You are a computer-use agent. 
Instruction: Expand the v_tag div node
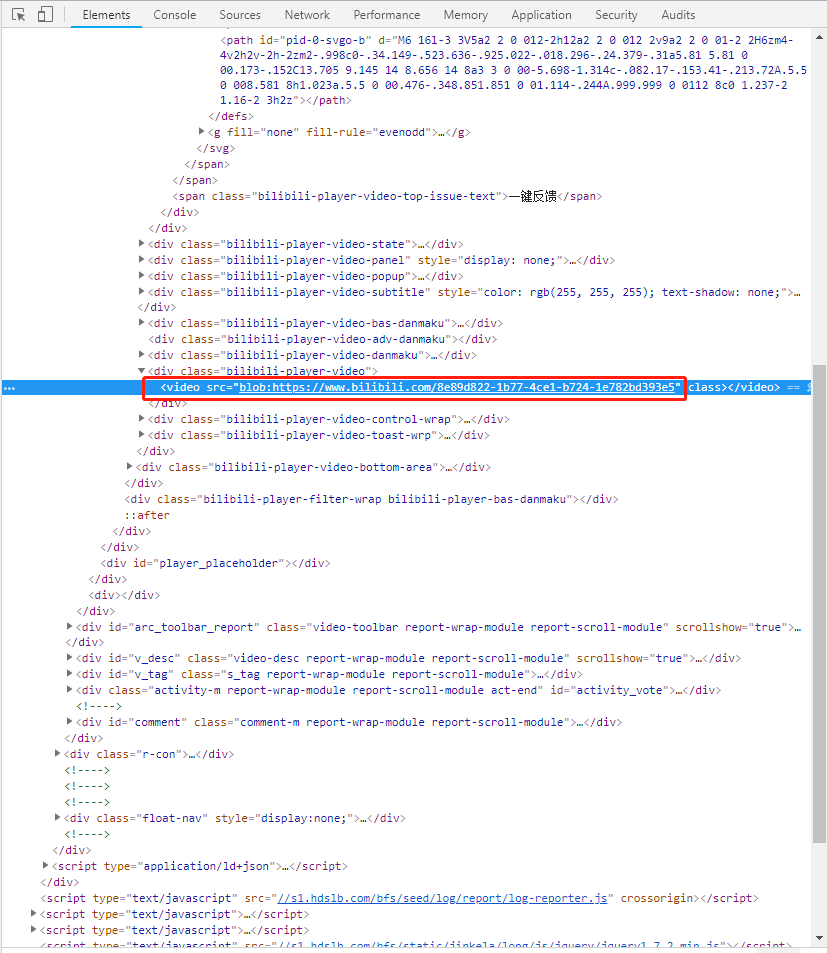[69, 673]
